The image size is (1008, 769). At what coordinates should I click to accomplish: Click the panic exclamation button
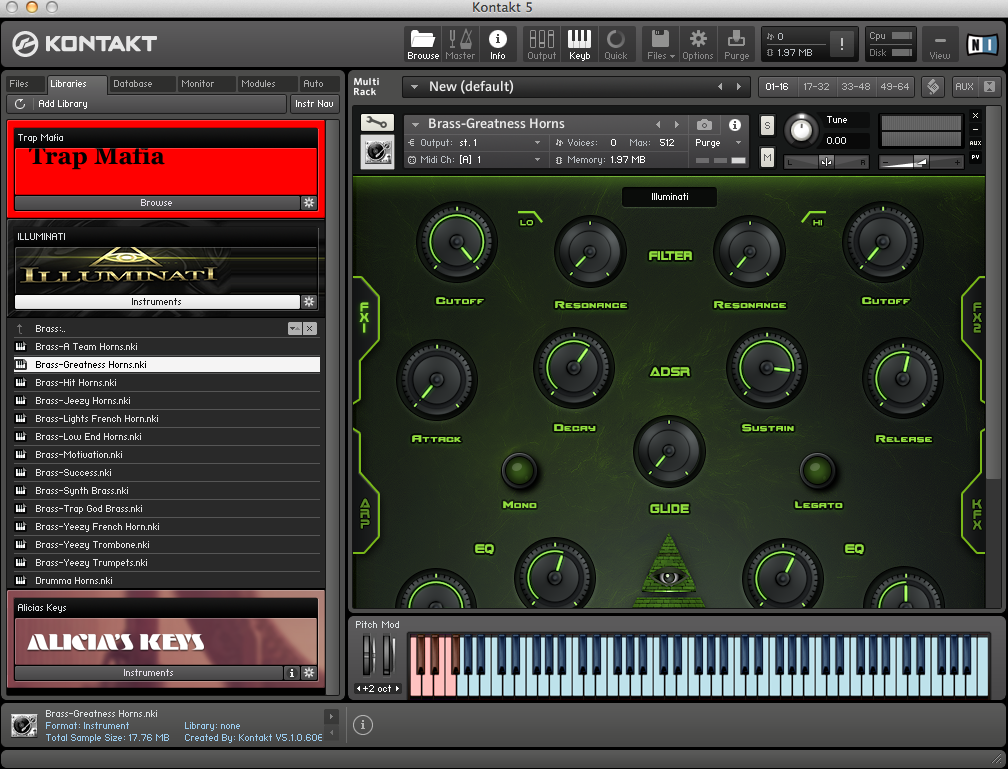click(842, 44)
